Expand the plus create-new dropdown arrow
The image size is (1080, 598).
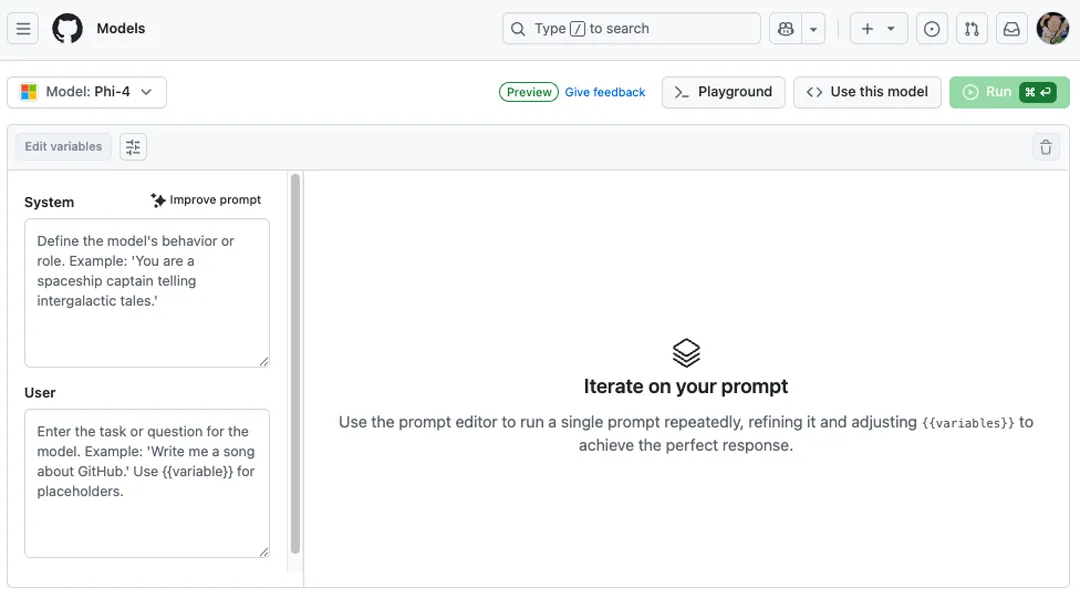click(x=891, y=28)
